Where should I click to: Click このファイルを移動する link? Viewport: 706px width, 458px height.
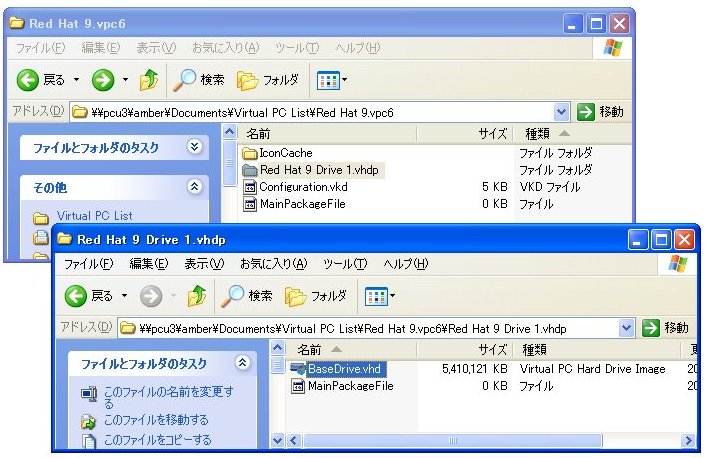156,420
